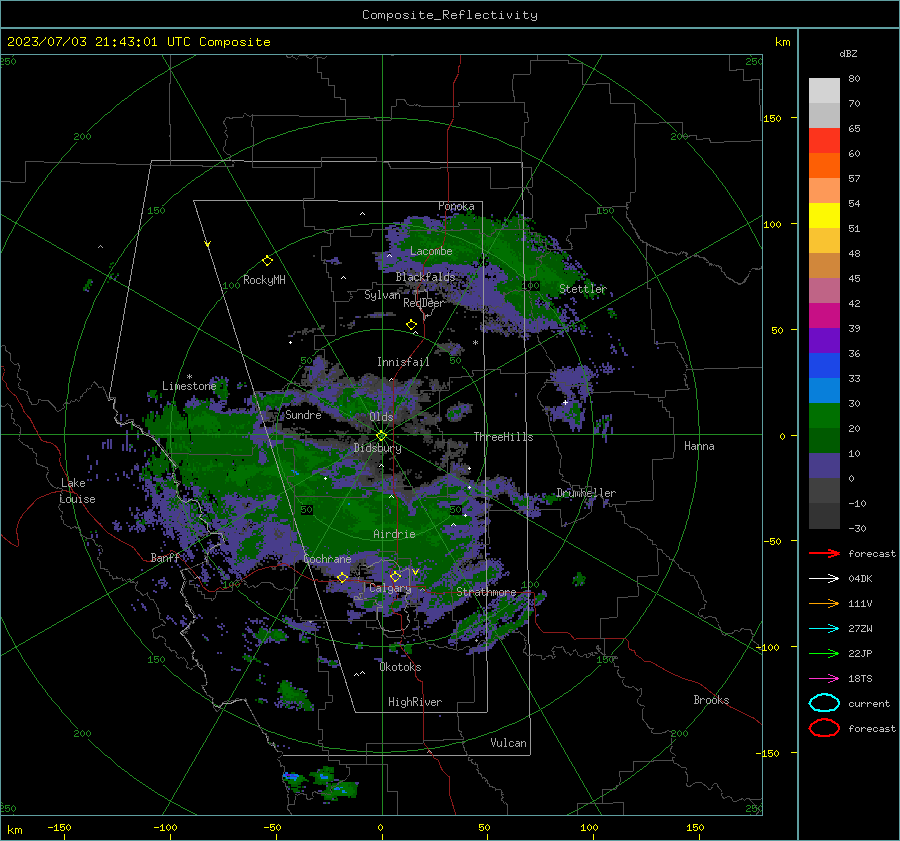Click yellow diamond marker below RedDeer
This screenshot has height=841, width=900.
click(x=412, y=325)
